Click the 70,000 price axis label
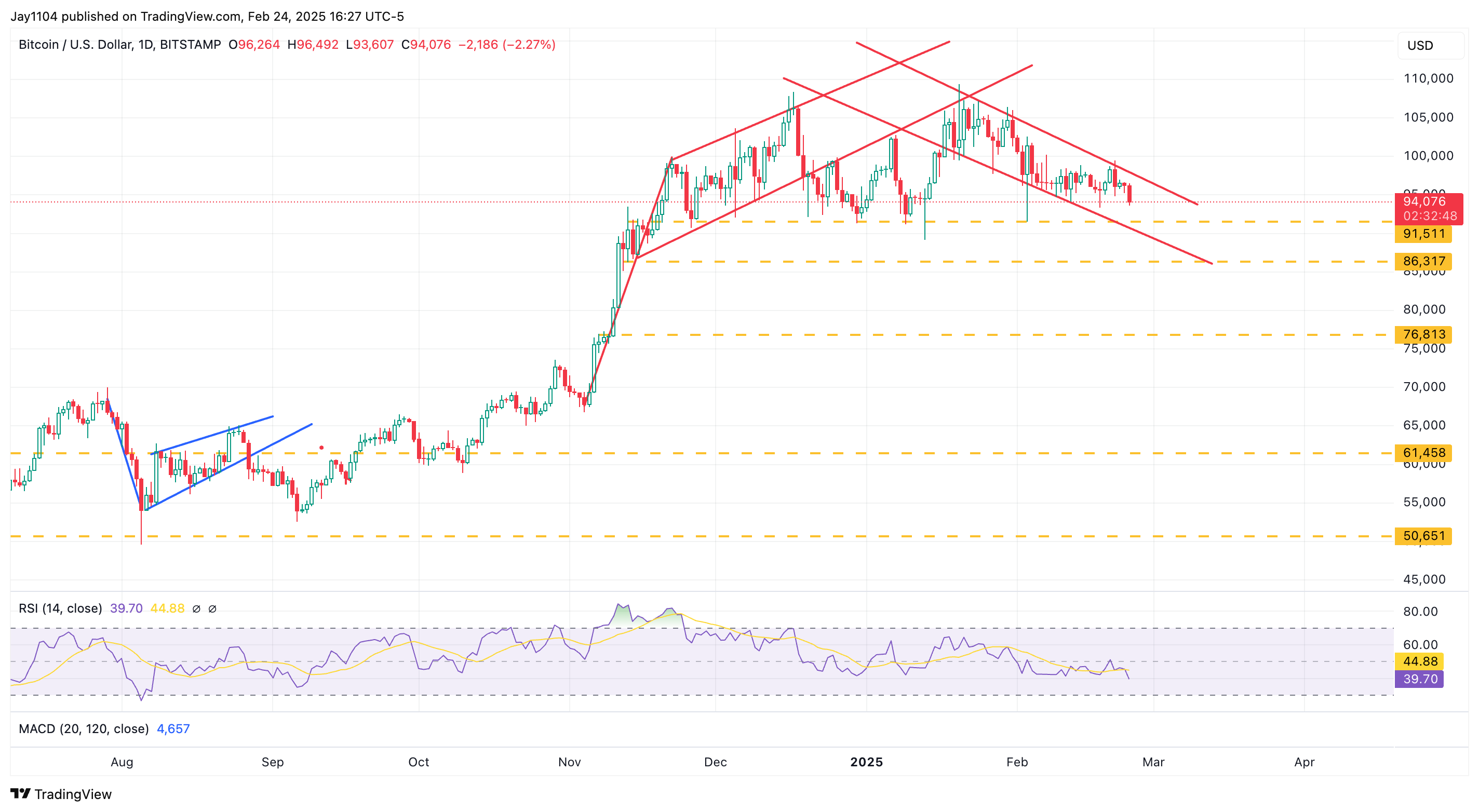Viewport: 1479px width, 812px height. [1424, 387]
